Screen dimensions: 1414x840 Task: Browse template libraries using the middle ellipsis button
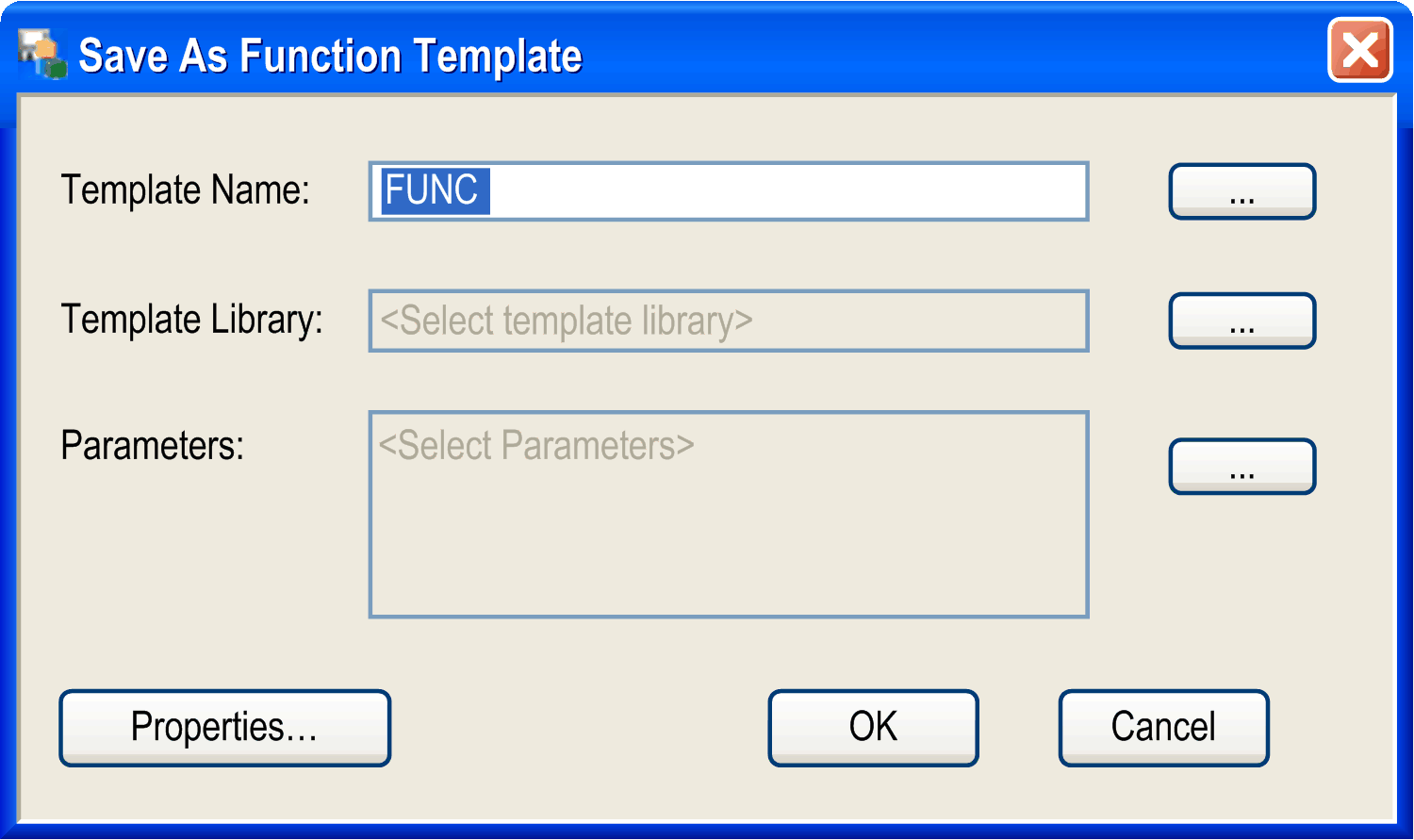1241,321
